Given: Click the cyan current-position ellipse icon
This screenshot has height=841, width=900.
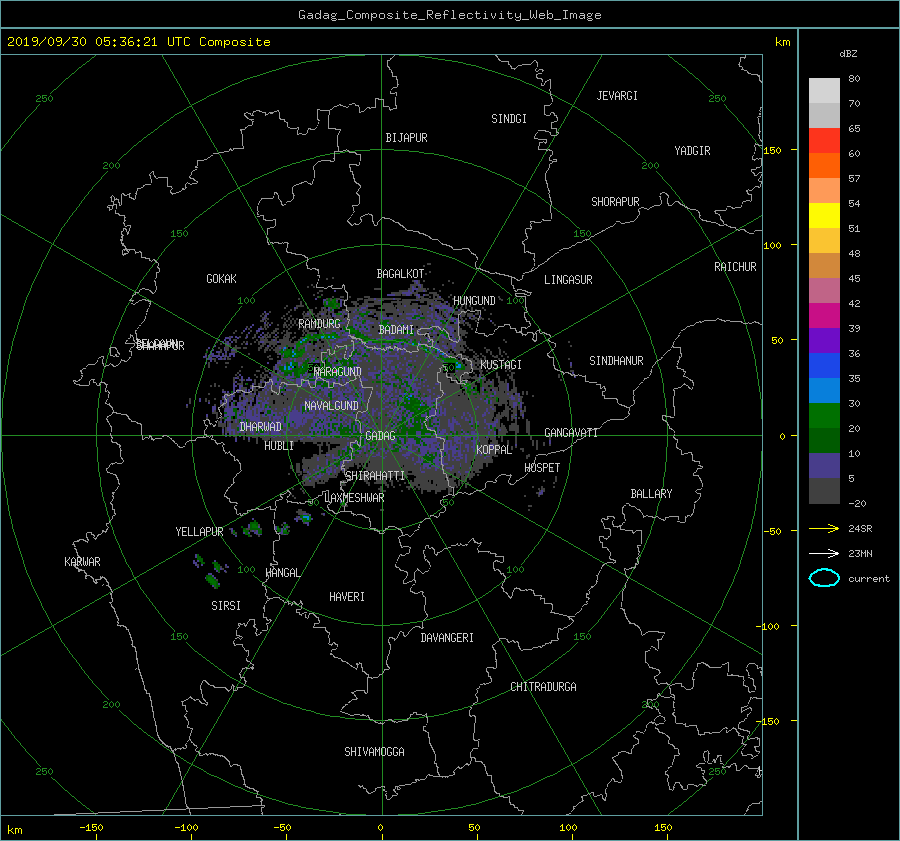Looking at the screenshot, I should [x=824, y=578].
